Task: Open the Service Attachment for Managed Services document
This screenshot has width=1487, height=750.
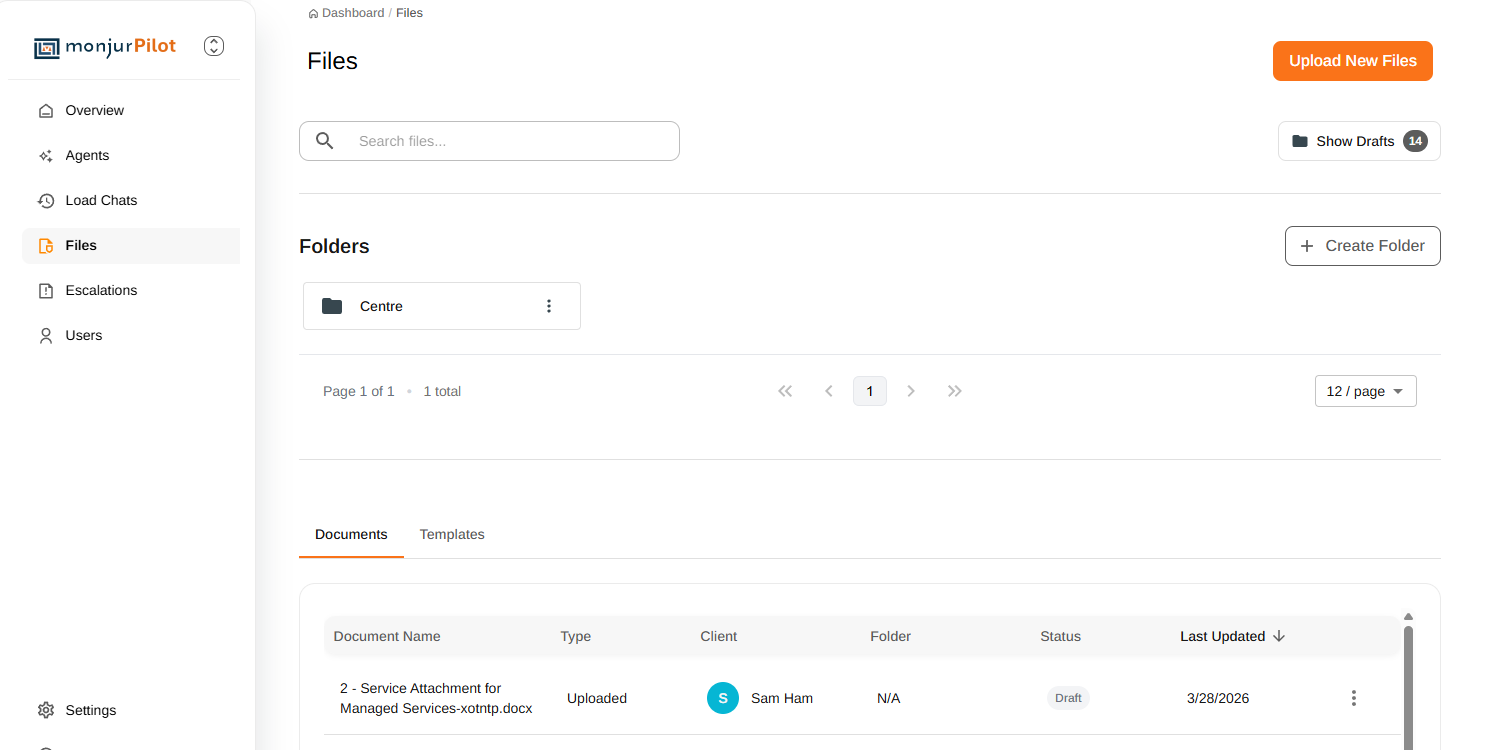Action: [436, 698]
